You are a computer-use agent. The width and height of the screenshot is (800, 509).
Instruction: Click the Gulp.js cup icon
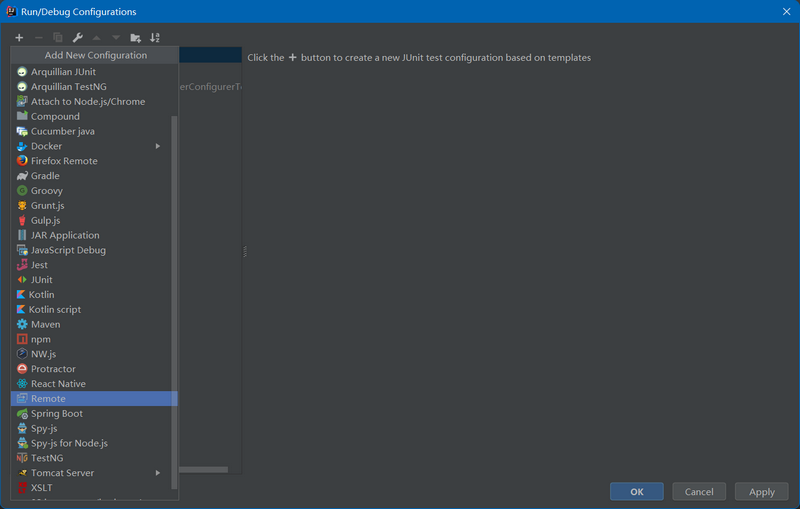pyautogui.click(x=22, y=220)
